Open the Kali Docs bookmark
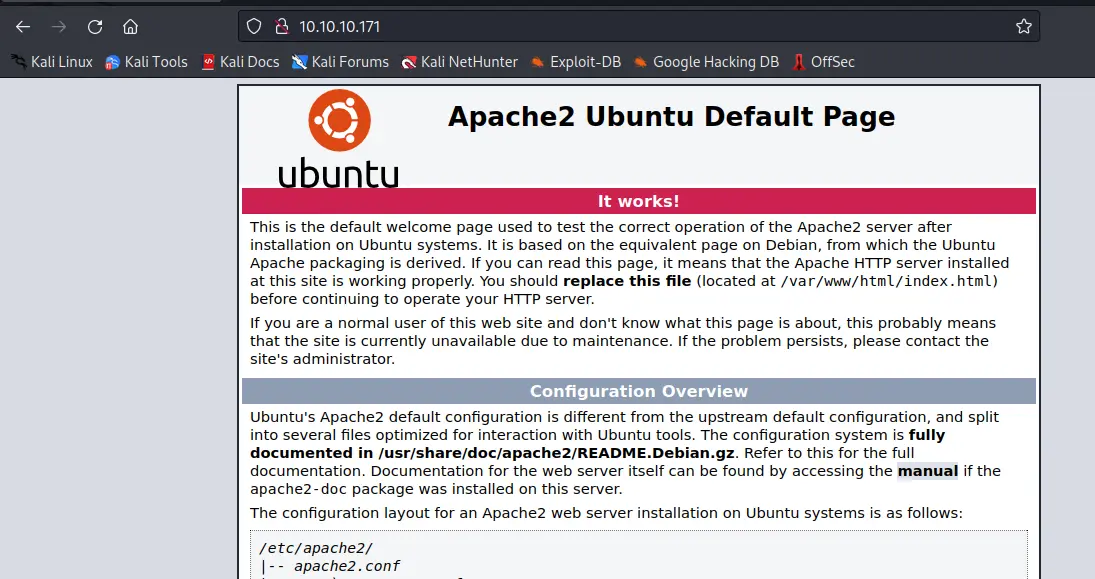Screen dimensions: 1095x579 (x=240, y=62)
